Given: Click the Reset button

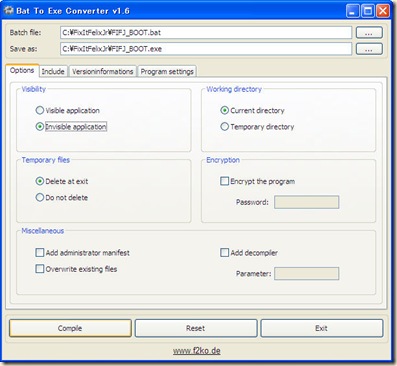Looking at the screenshot, I should pos(196,328).
